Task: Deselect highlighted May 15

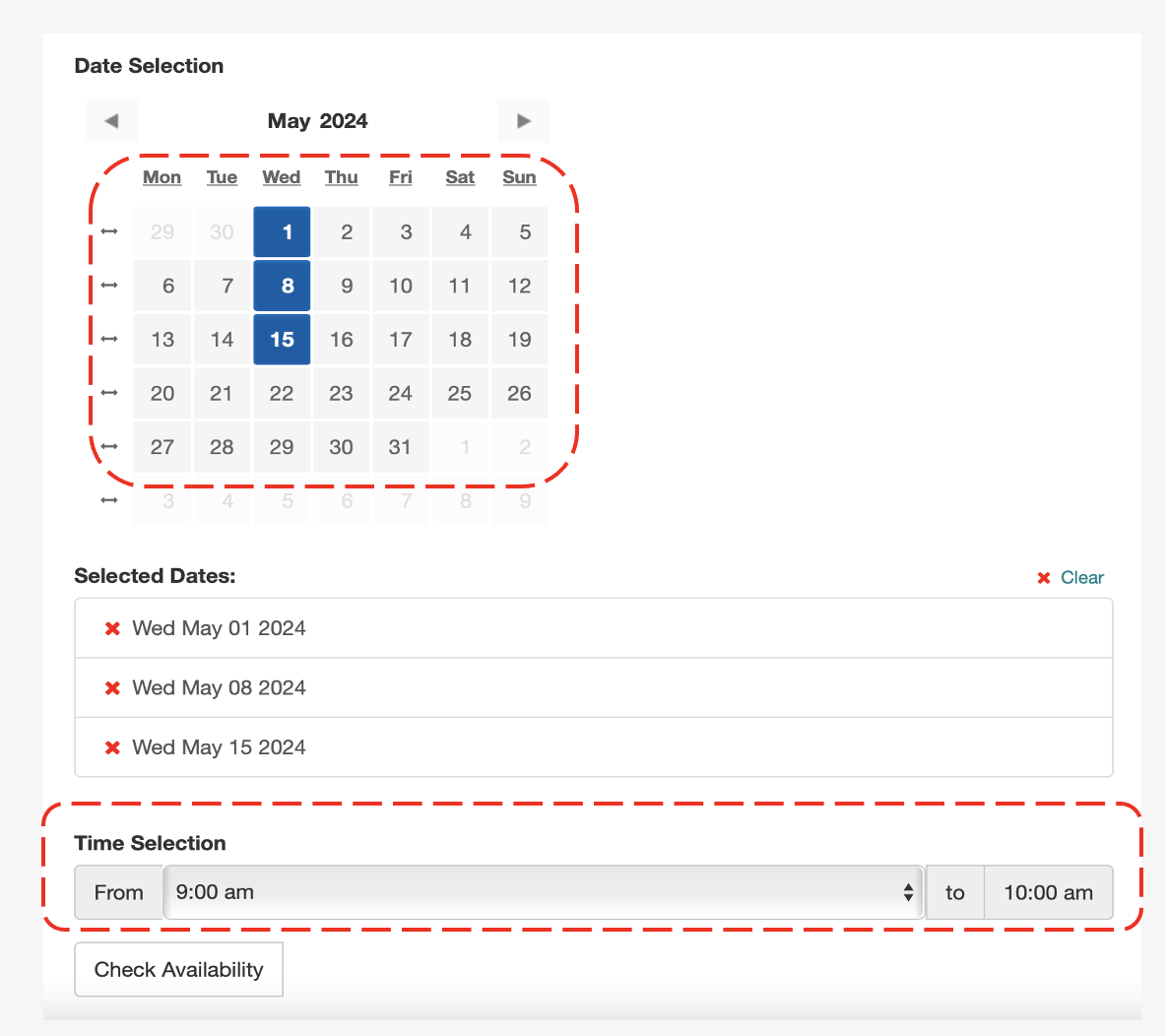Action: [282, 339]
